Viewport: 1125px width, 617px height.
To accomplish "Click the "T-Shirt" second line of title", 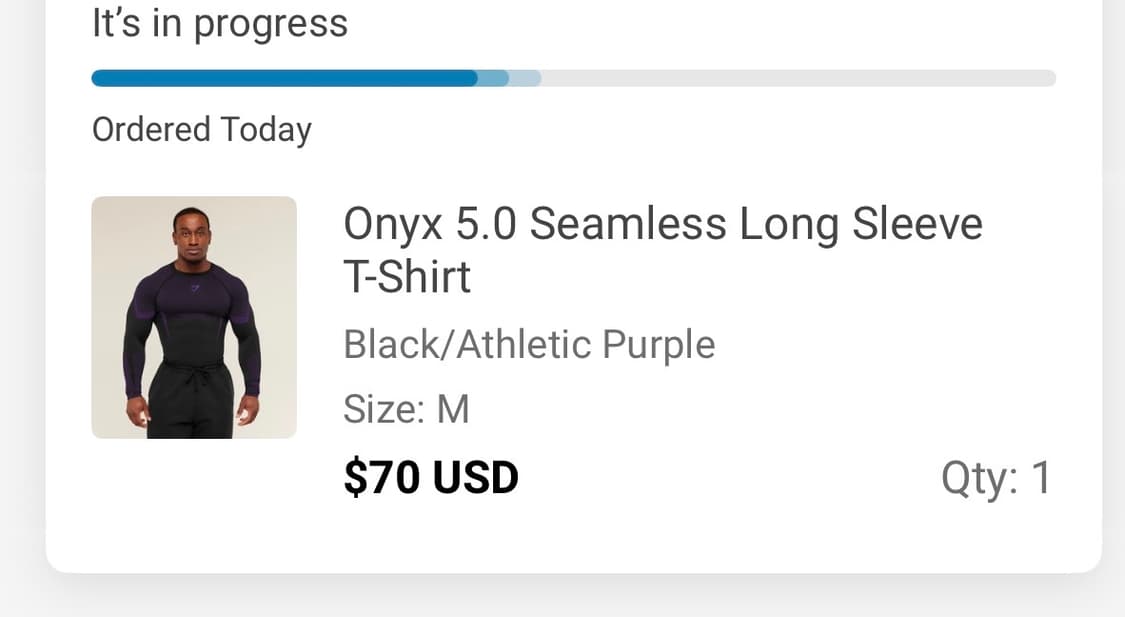I will (x=406, y=277).
